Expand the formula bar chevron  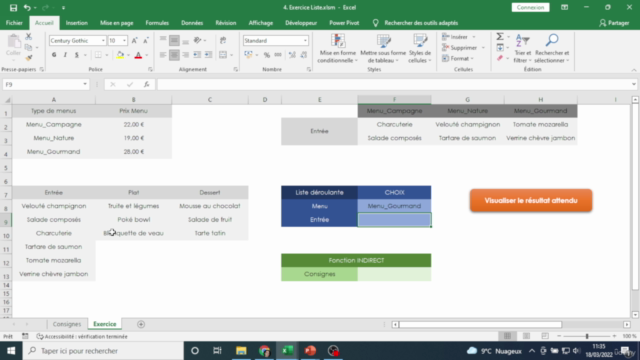point(633,84)
